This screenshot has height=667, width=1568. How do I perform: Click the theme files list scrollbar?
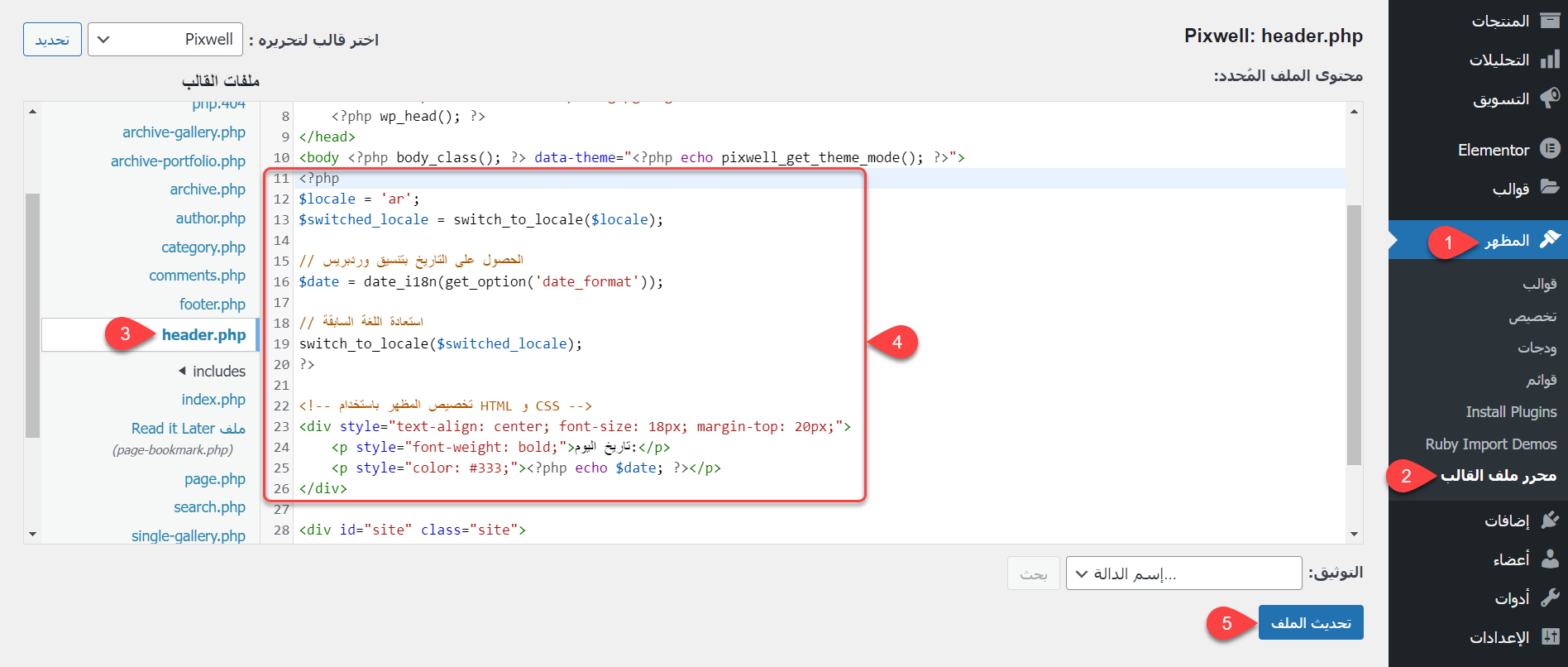[x=32, y=314]
